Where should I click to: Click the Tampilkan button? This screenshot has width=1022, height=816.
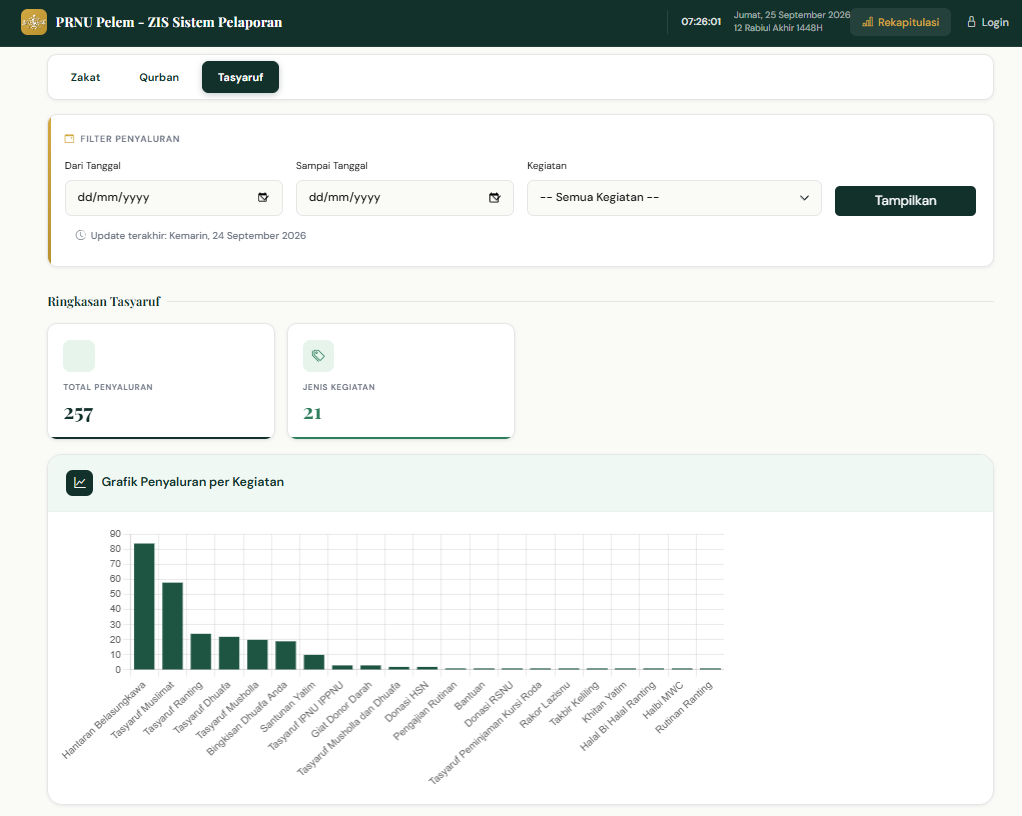(x=905, y=201)
